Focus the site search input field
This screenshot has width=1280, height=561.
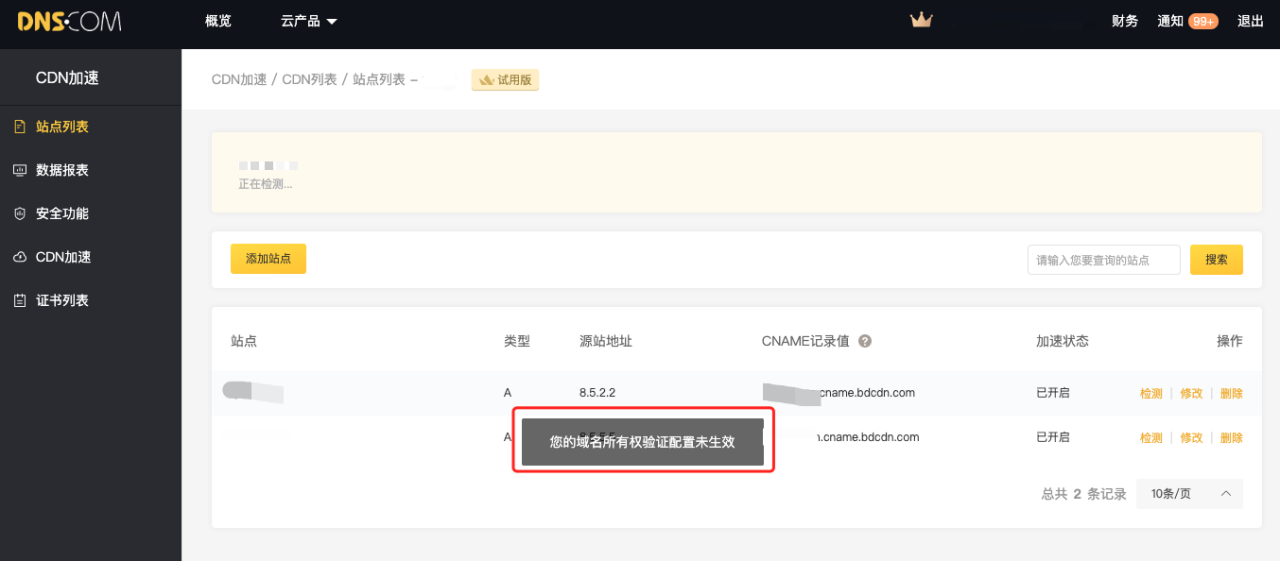(1103, 260)
